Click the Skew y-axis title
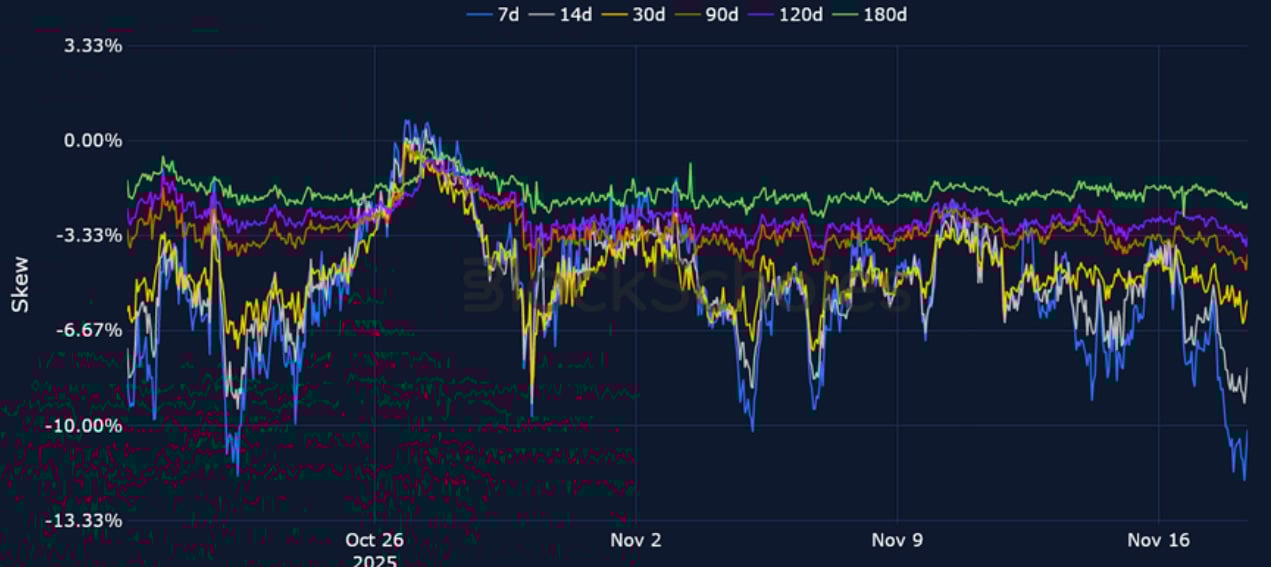 tap(20, 283)
